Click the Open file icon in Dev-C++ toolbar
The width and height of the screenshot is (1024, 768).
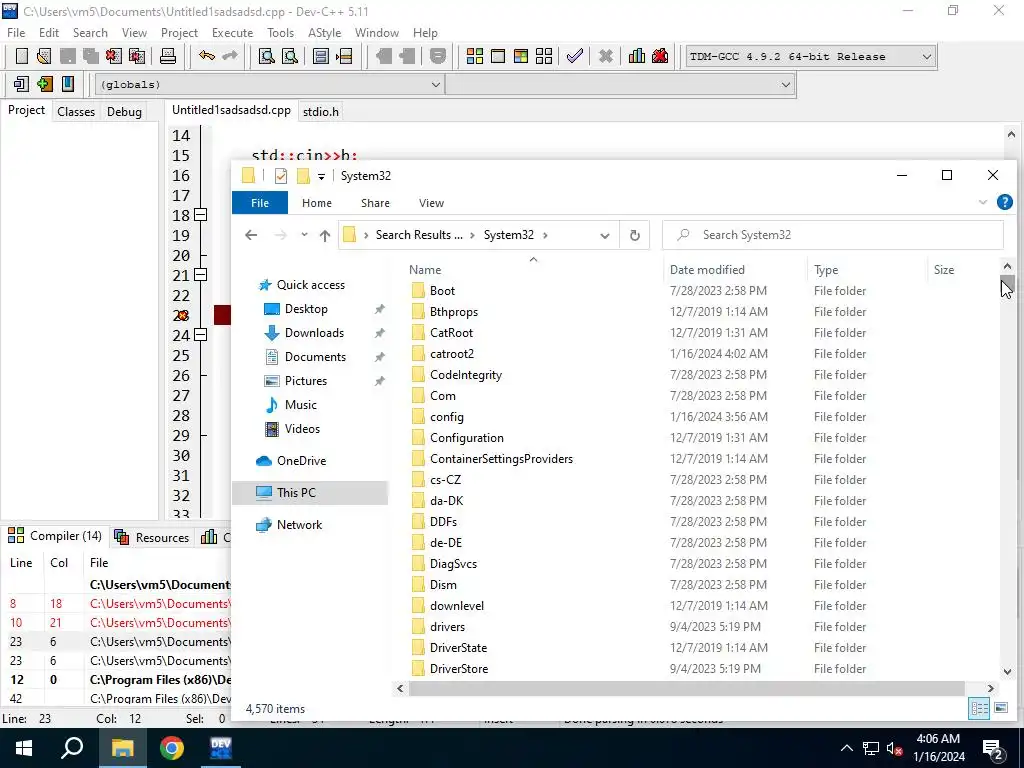coord(44,56)
